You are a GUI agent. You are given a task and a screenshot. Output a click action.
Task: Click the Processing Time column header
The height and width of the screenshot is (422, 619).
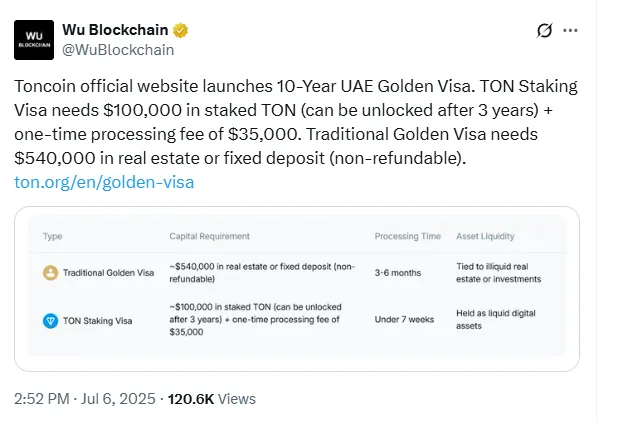tap(408, 236)
